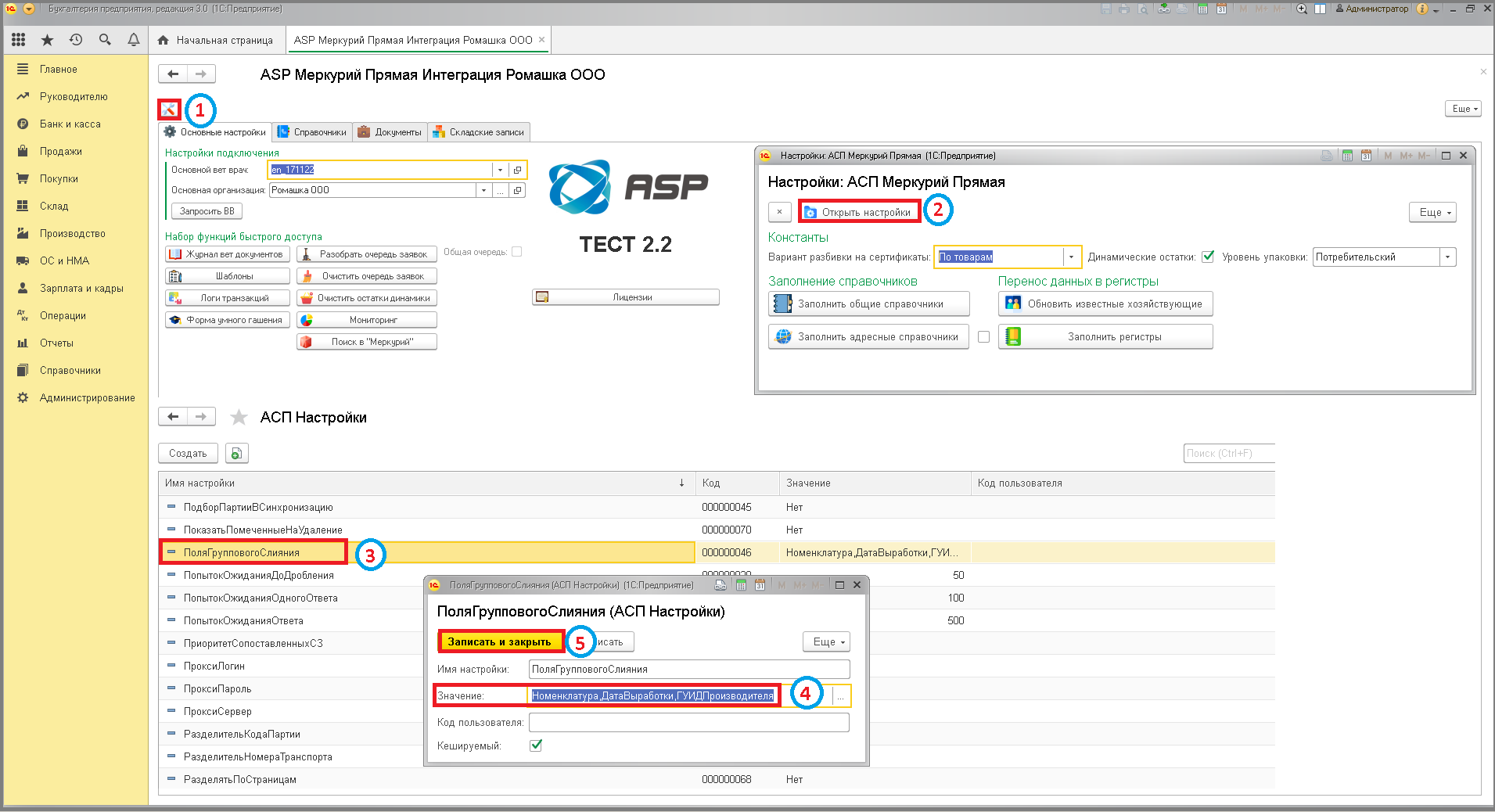Click get-link icon in main title bar
The width and height of the screenshot is (1495, 812).
point(1165,9)
